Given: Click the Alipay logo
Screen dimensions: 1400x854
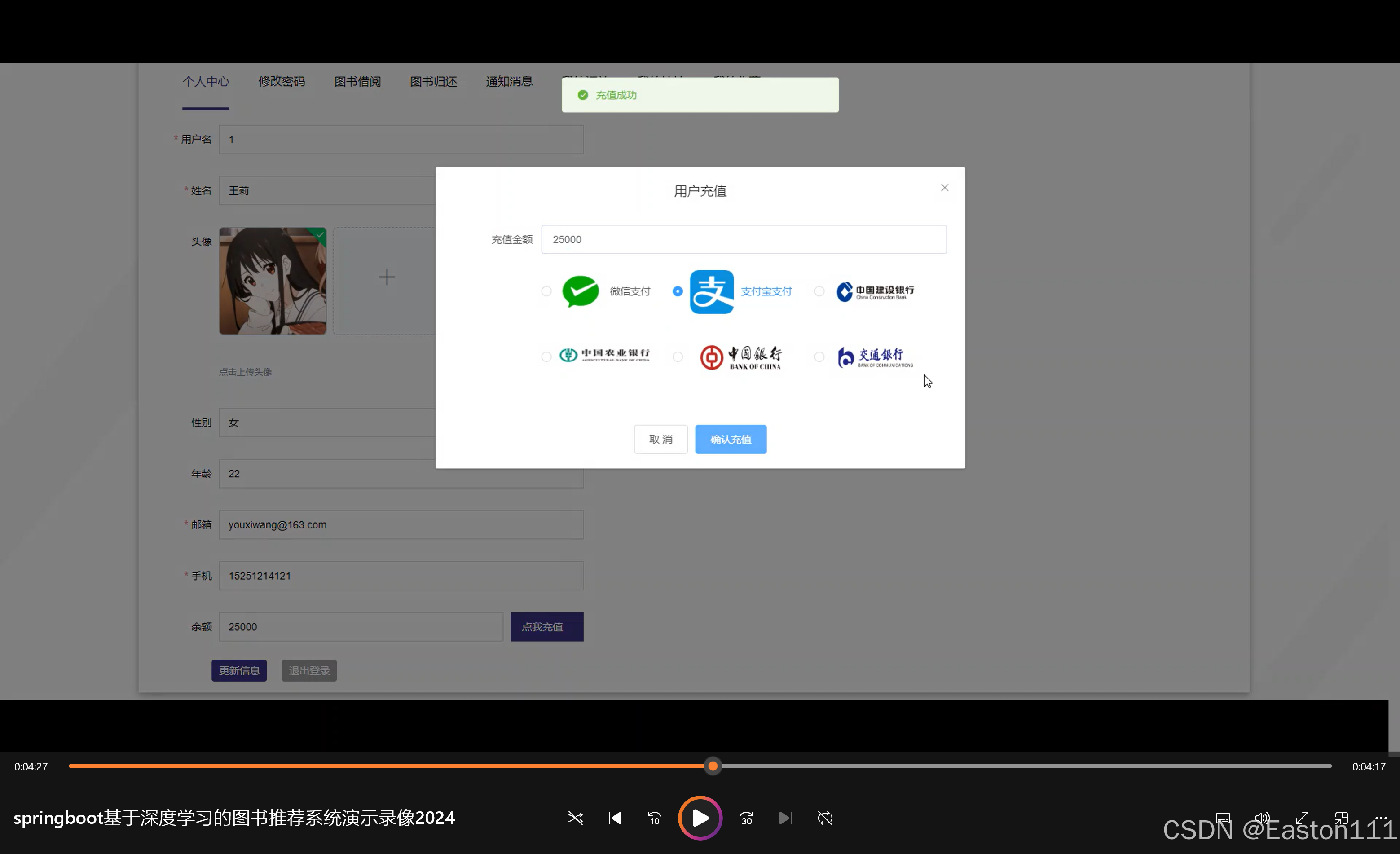Looking at the screenshot, I should coord(711,291).
